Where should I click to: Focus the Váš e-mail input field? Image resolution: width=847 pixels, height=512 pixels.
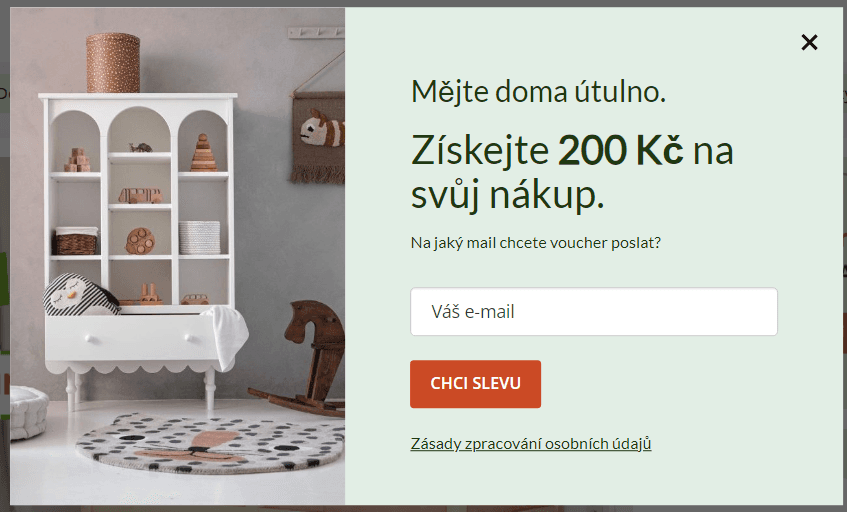point(594,312)
